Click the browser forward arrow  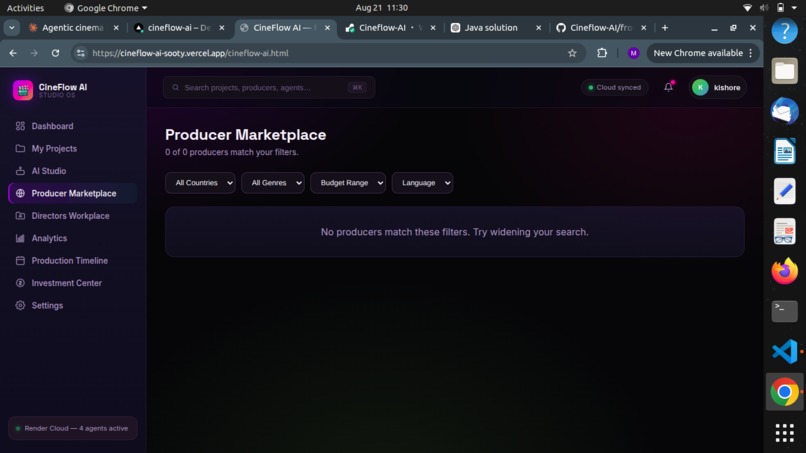coord(34,53)
